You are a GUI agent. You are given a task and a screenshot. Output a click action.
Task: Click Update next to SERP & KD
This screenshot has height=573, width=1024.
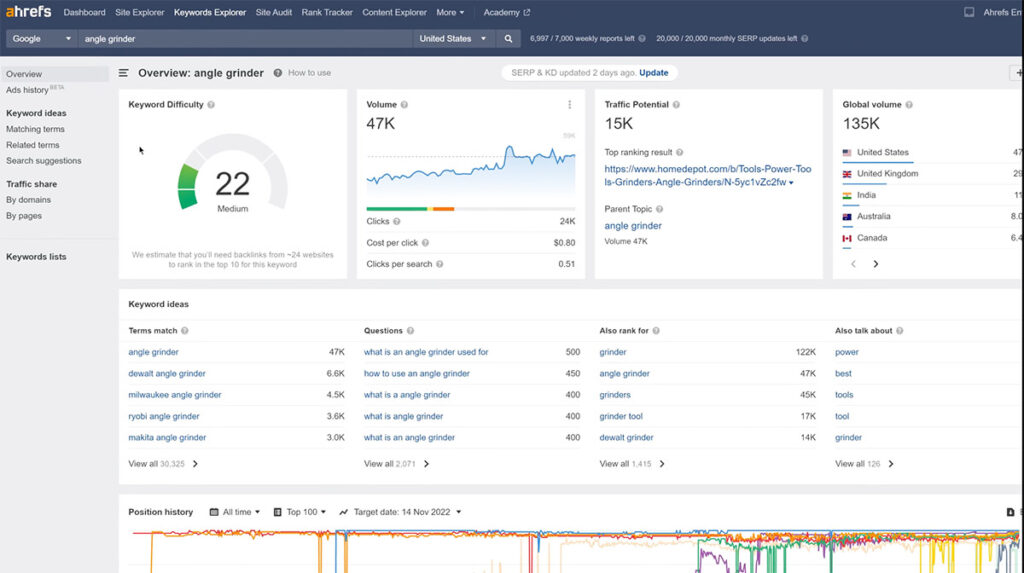click(654, 73)
